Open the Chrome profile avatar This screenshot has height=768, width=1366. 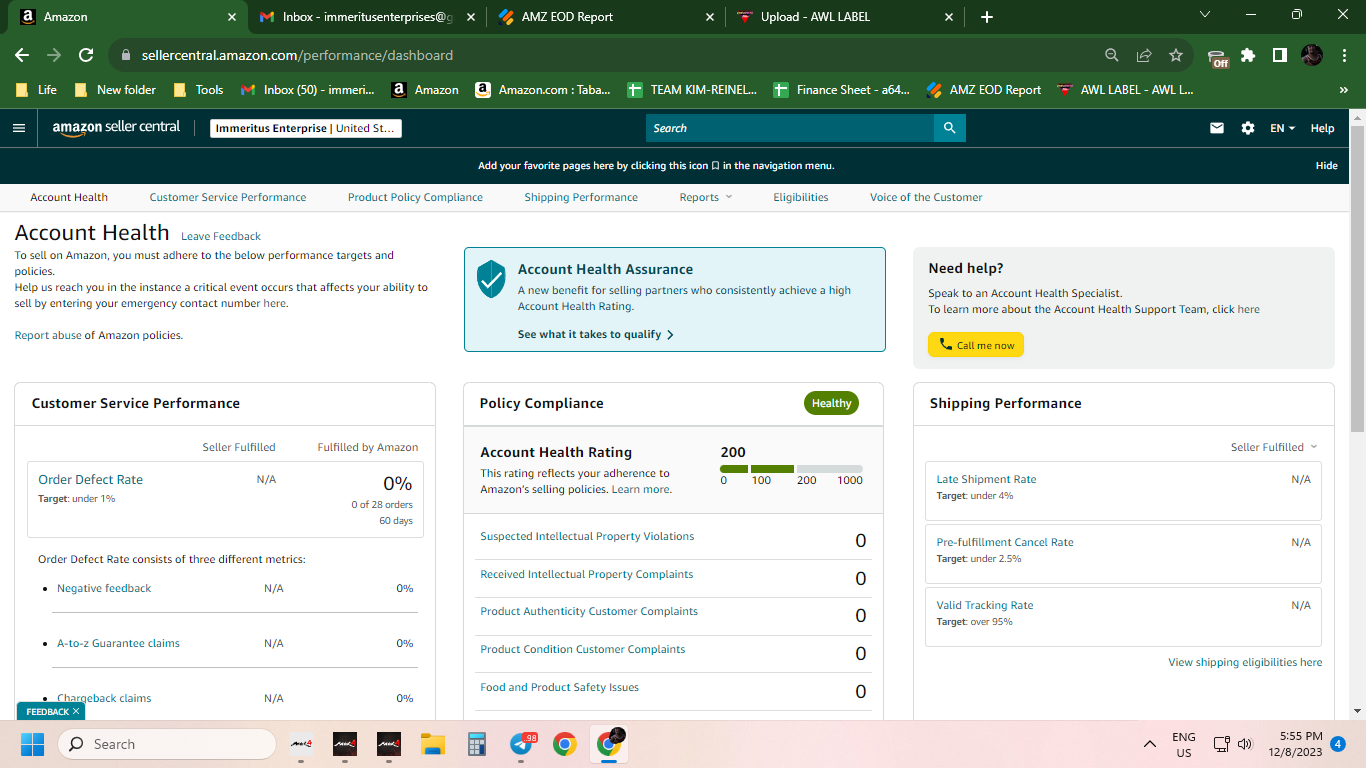click(x=1312, y=55)
